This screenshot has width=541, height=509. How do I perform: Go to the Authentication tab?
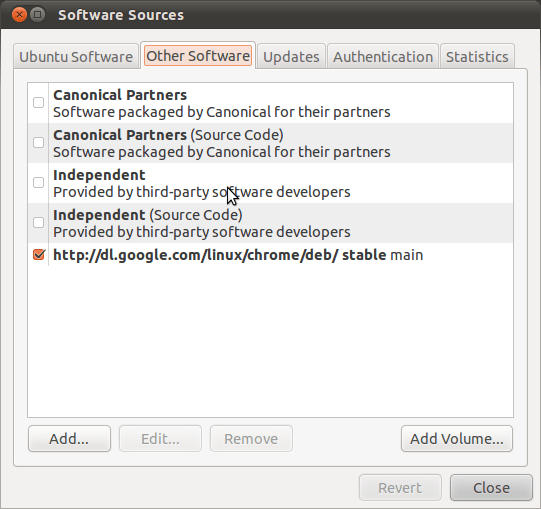click(383, 57)
